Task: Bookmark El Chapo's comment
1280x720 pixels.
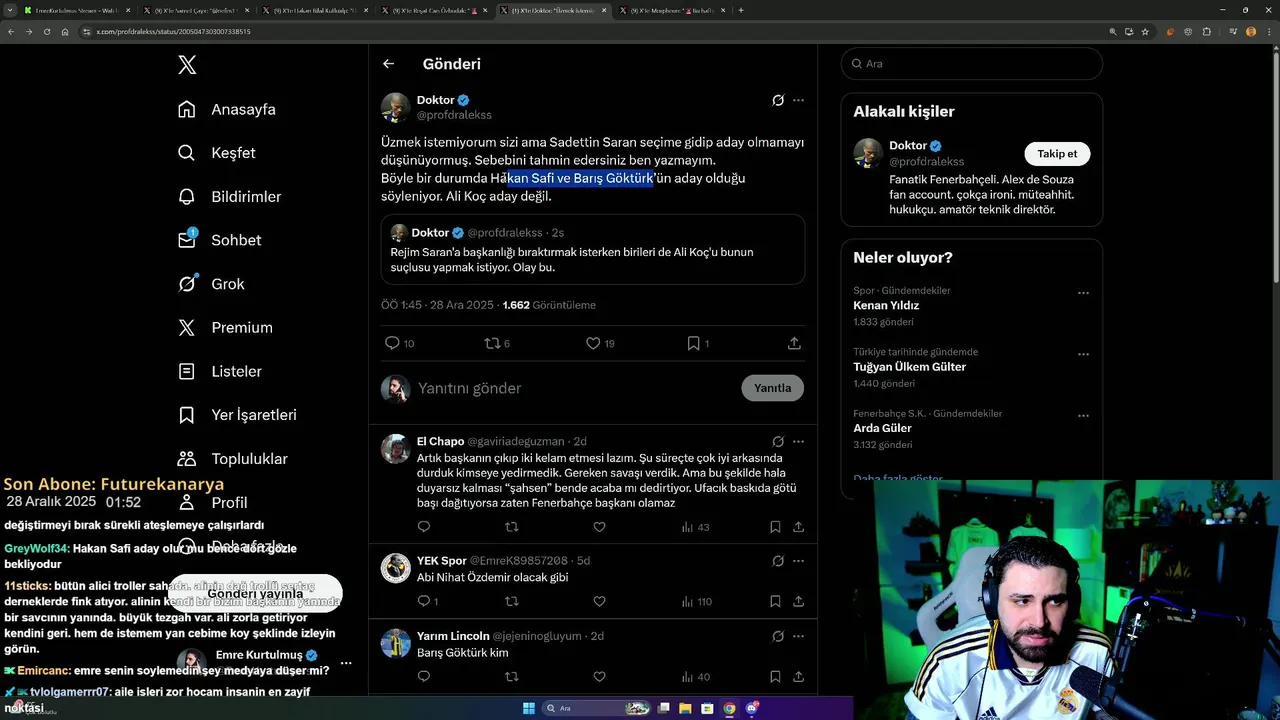Action: (775, 527)
